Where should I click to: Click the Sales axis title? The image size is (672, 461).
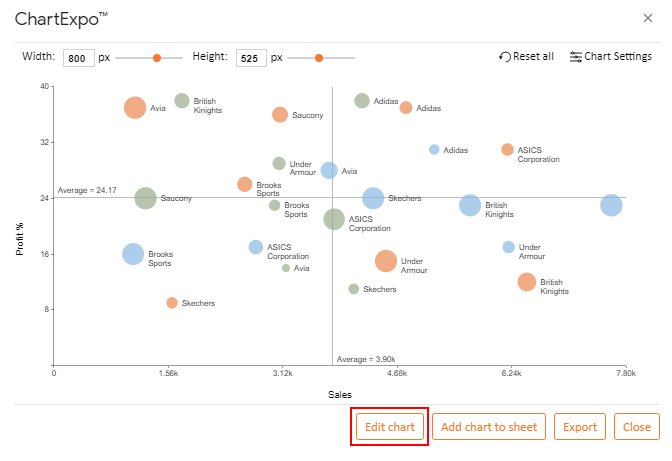point(340,395)
